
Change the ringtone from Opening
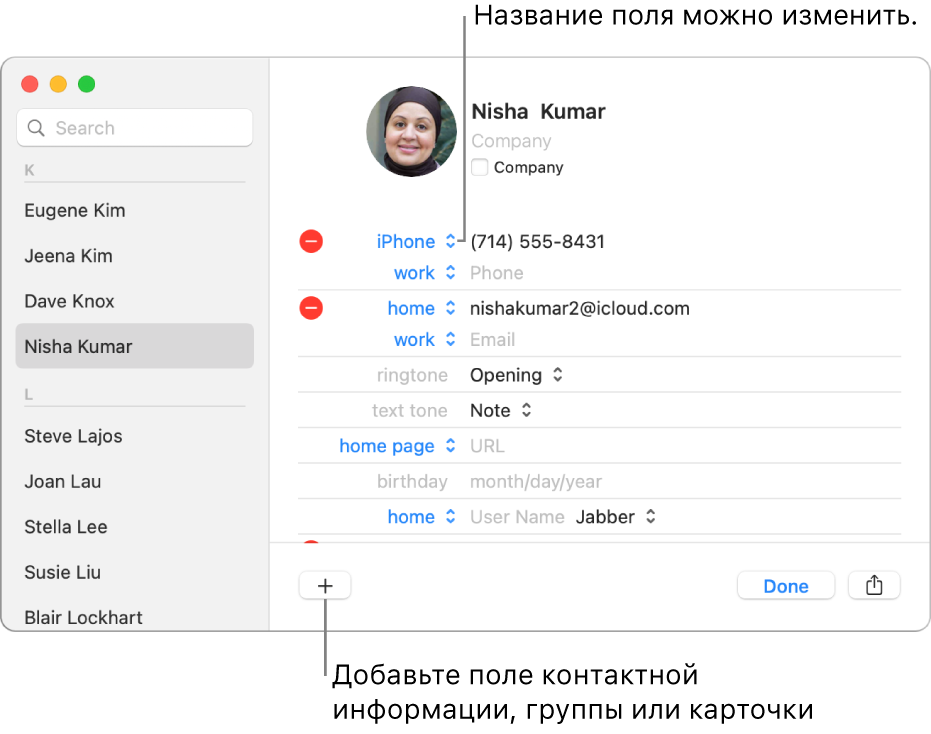pos(516,375)
